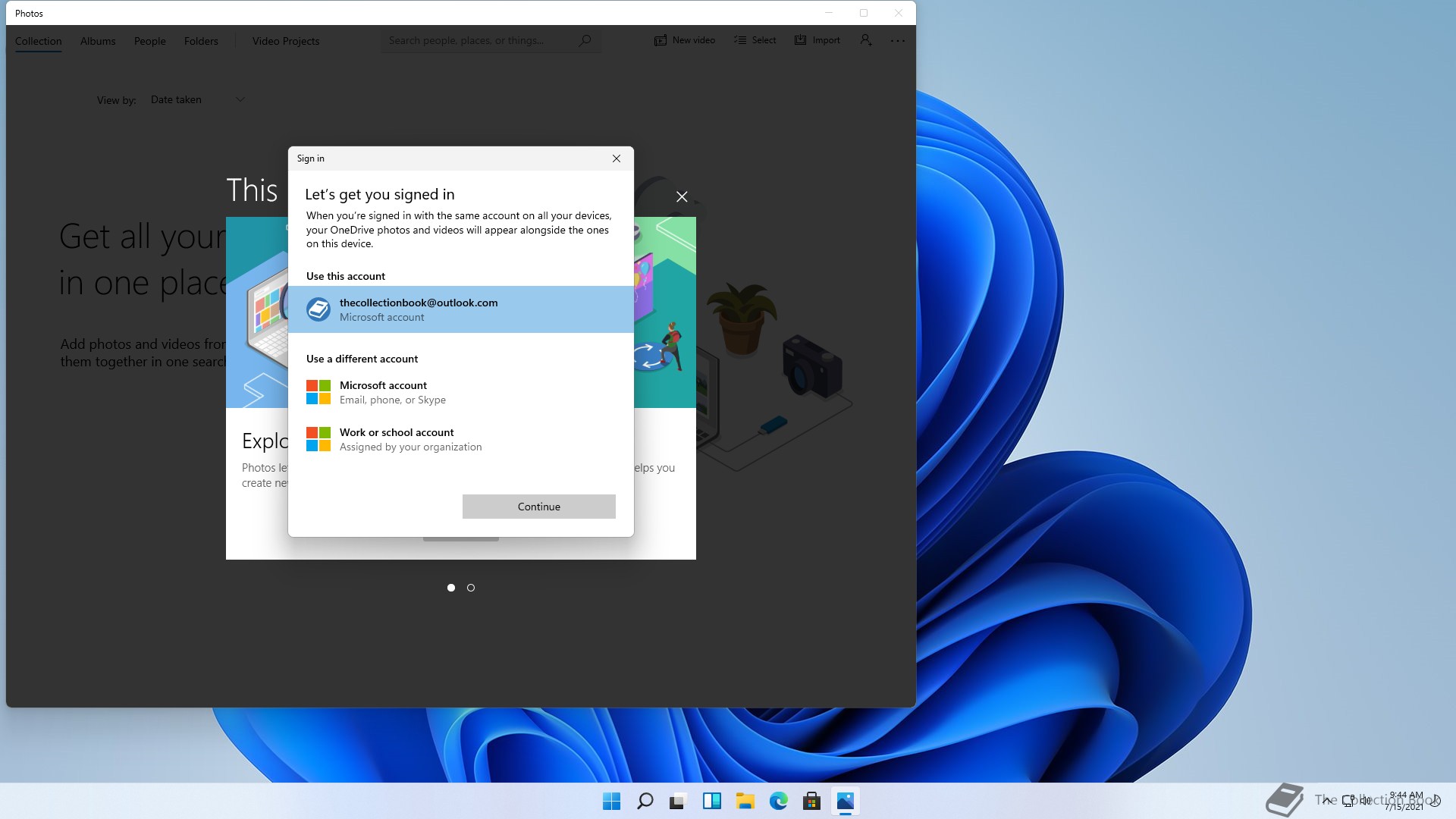Maximize the Photos window
This screenshot has width=1456, height=819.
(864, 13)
